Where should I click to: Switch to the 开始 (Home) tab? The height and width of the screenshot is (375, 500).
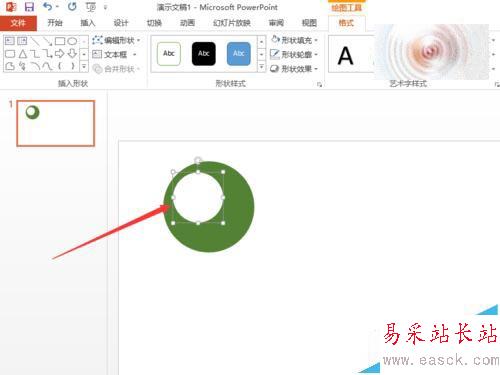(x=55, y=23)
